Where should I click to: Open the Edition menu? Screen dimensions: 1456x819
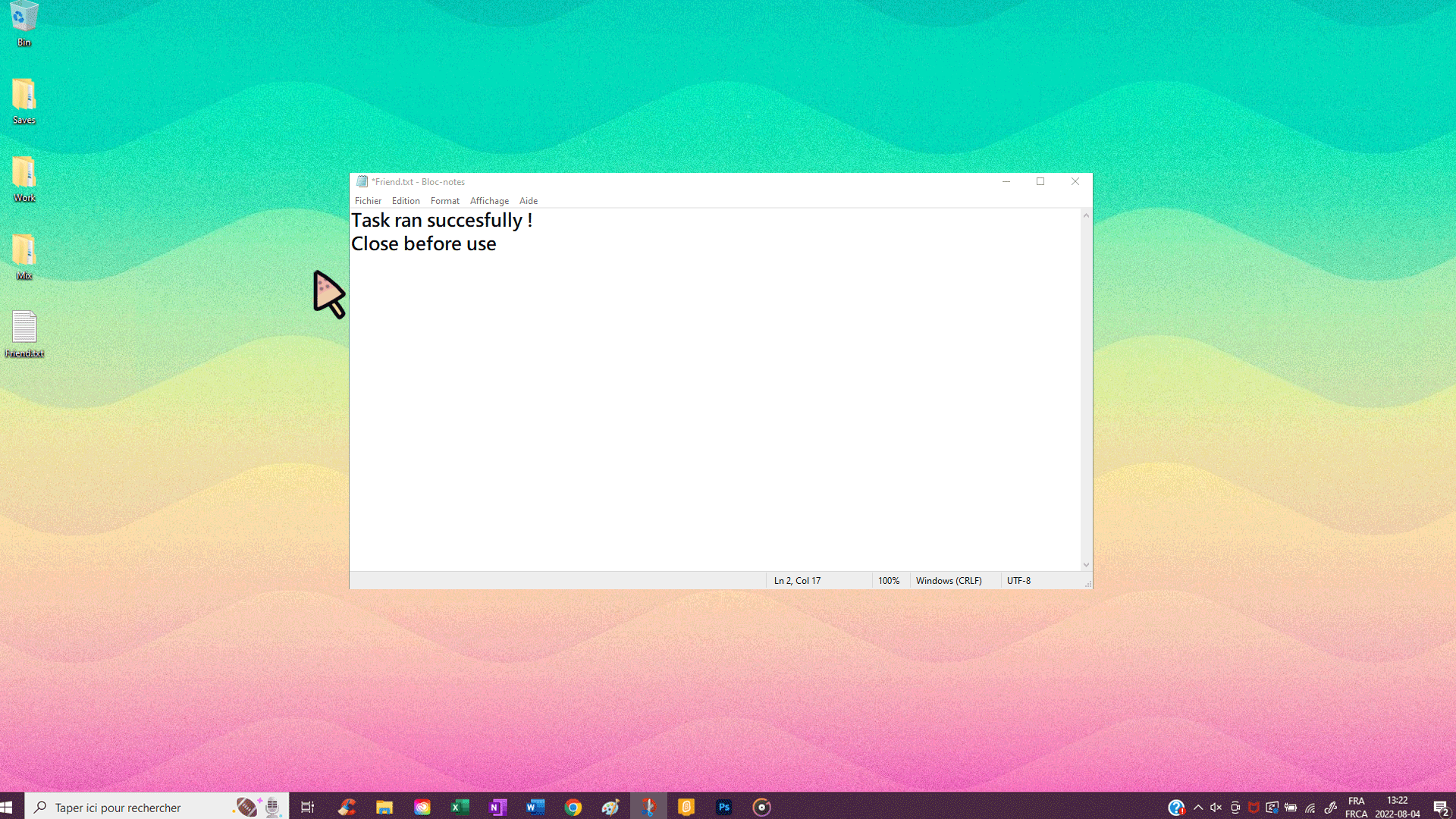pyautogui.click(x=405, y=201)
